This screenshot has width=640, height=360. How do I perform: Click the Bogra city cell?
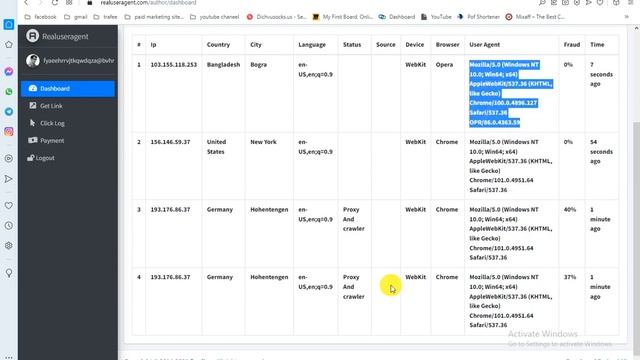tap(258, 64)
